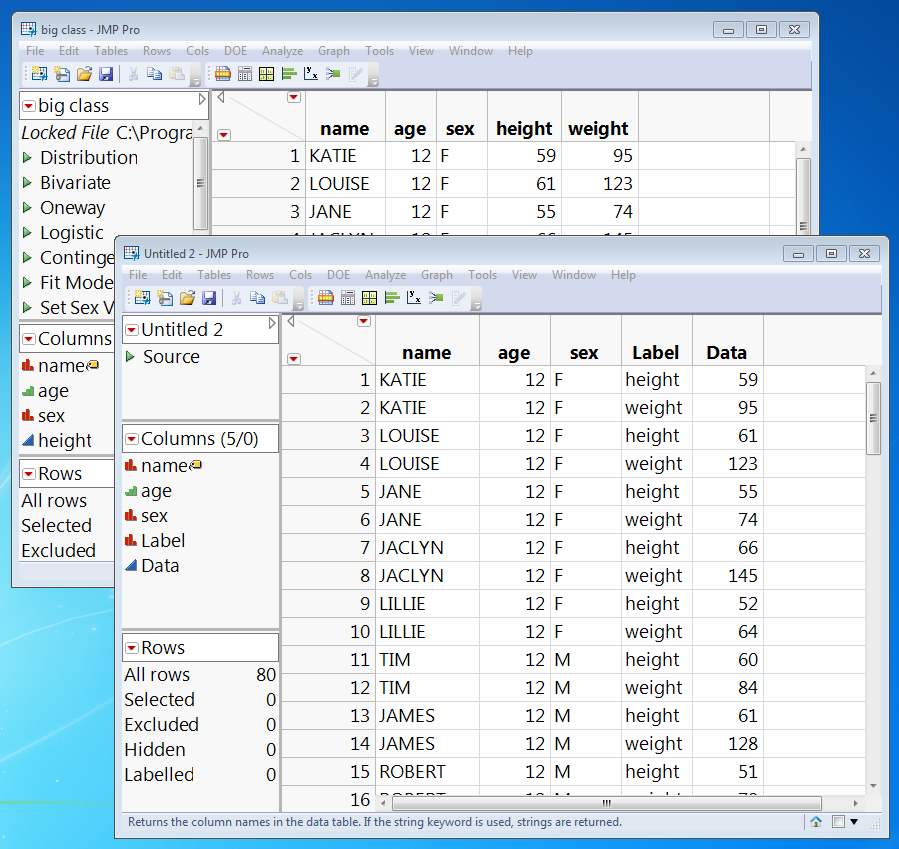The width and height of the screenshot is (899, 849).
Task: Open Analyze menu in Untitled 2 window
Action: [x=385, y=275]
